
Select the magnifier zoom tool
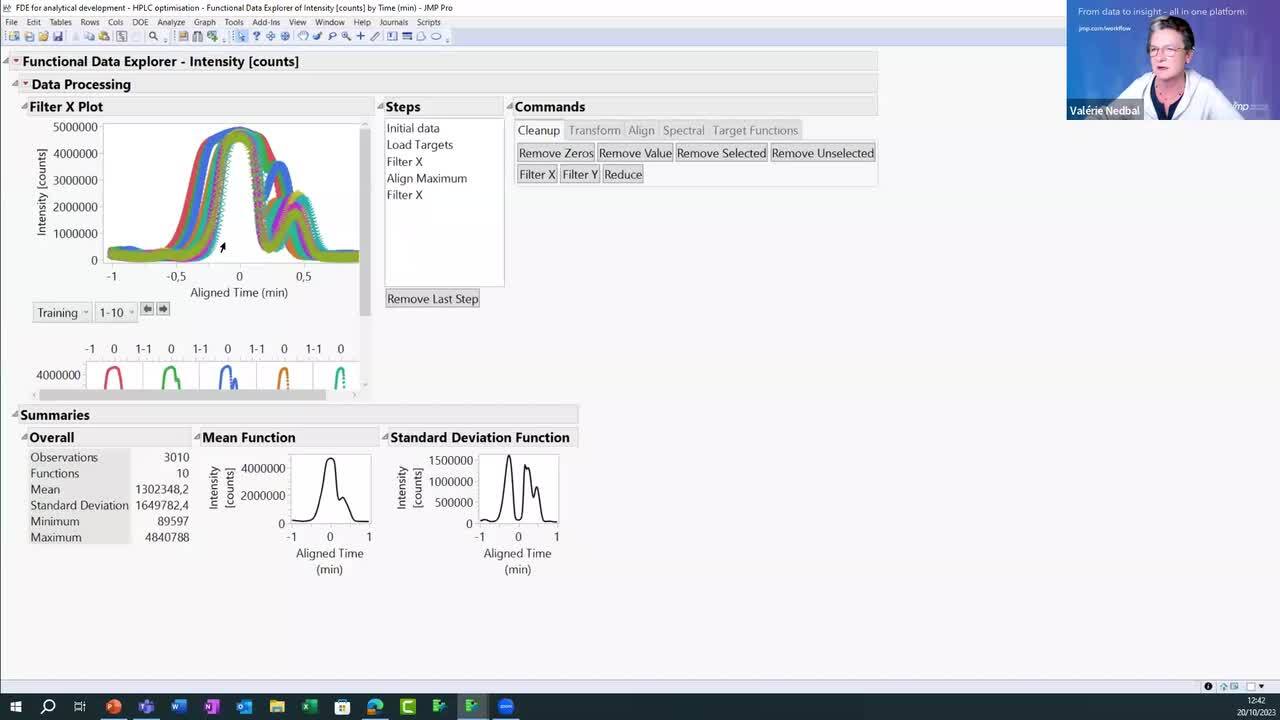(346, 36)
